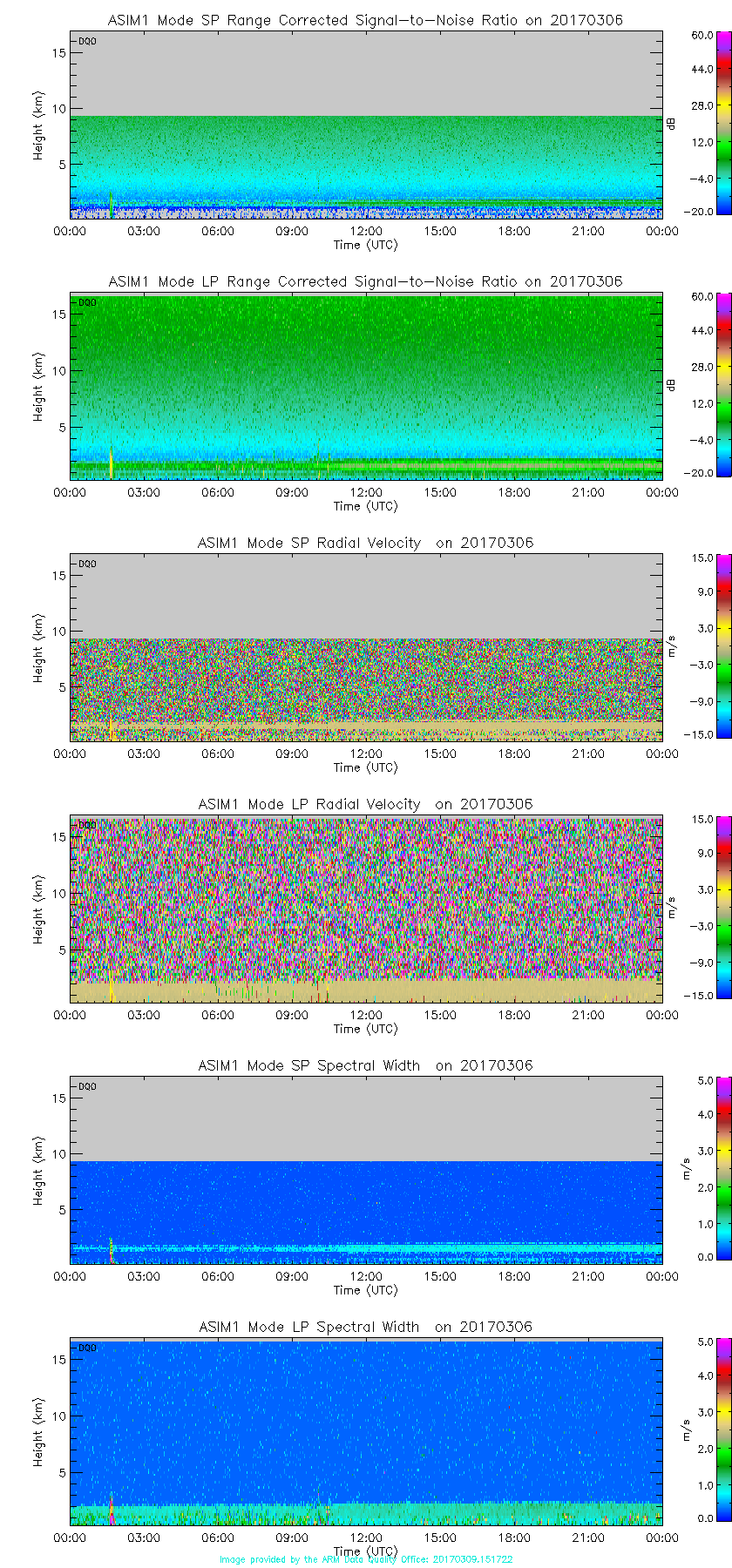Viewport: 732px width, 1568px height.
Task: Click the LP Spectral Width plot title
Action: click(x=365, y=1327)
